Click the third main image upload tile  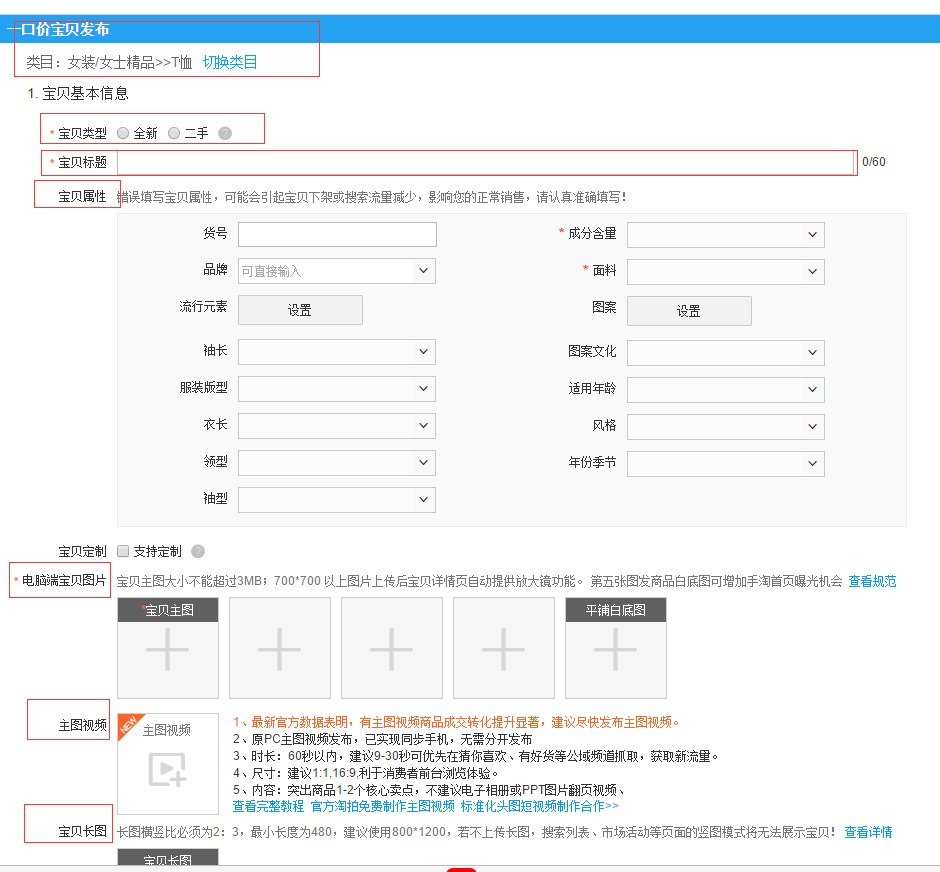coord(391,649)
